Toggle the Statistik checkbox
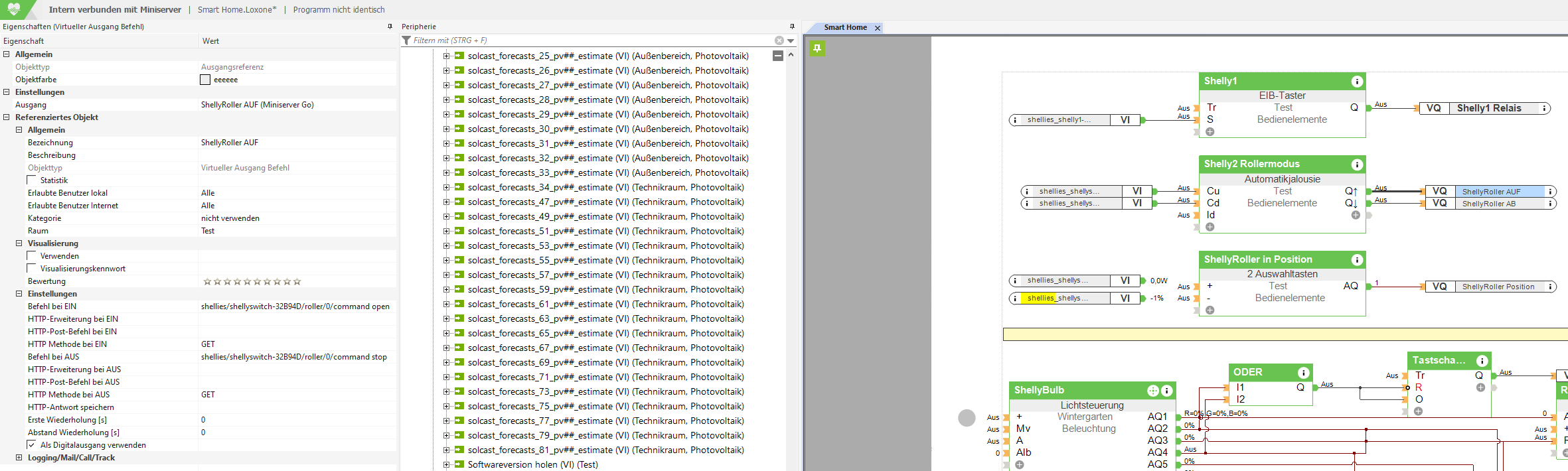 [32, 180]
